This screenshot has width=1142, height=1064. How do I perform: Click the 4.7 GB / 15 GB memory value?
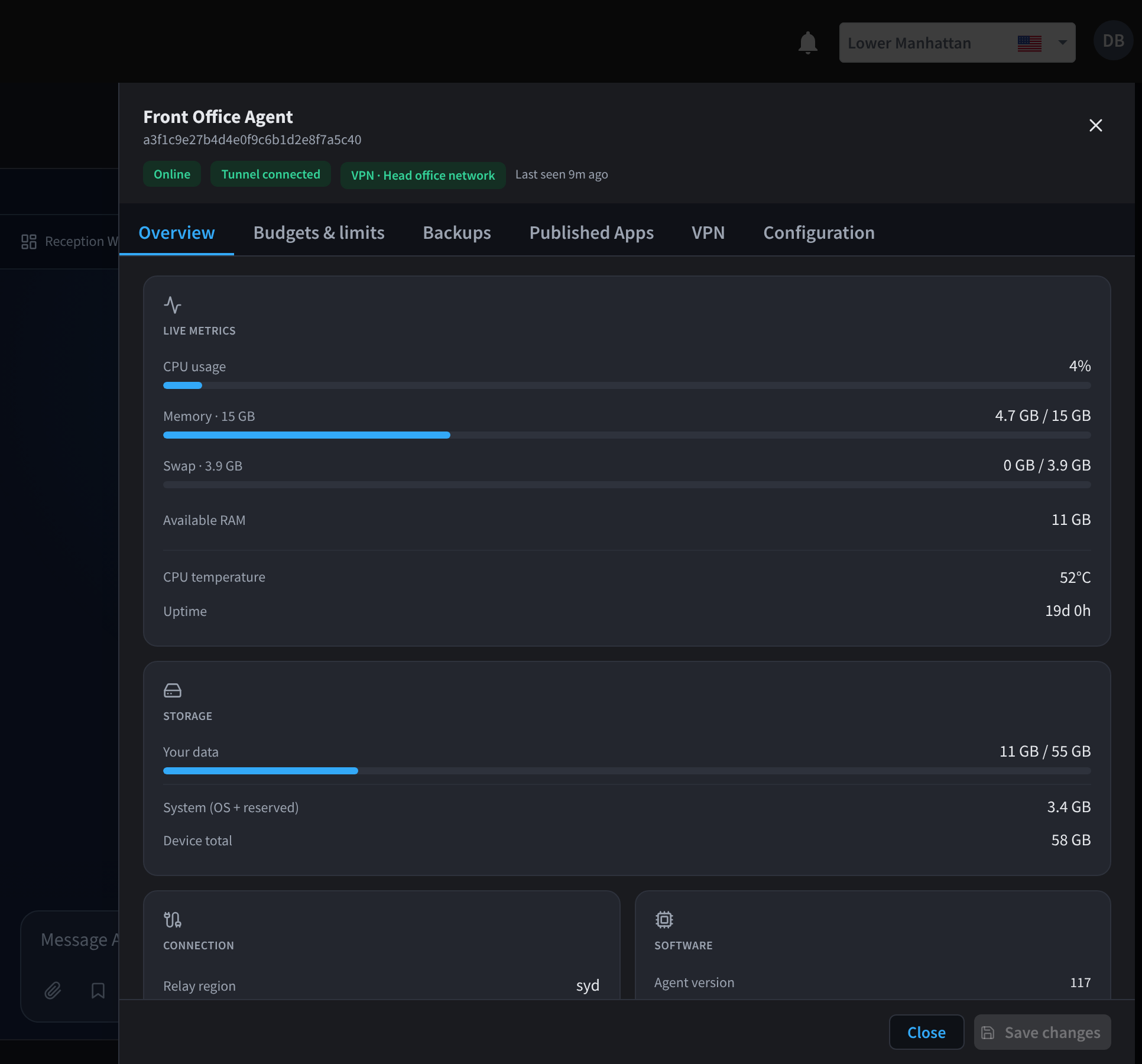tap(1043, 416)
